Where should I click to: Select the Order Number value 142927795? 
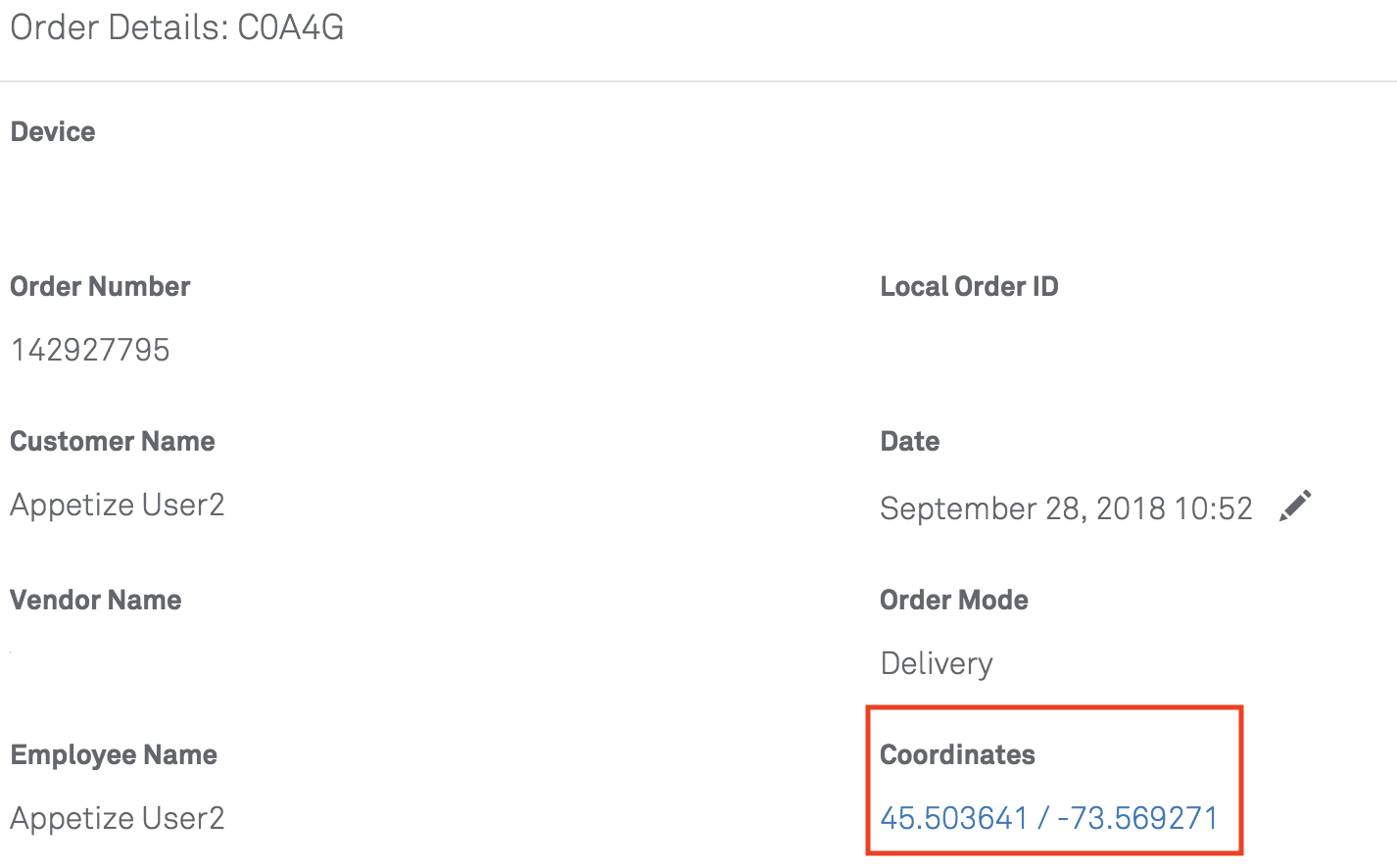[89, 350]
